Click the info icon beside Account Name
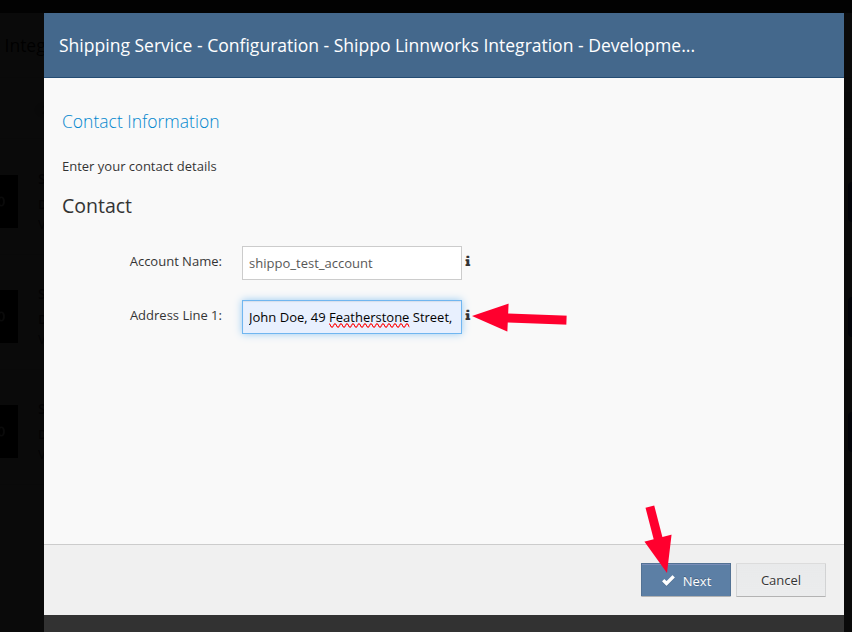The width and height of the screenshot is (852, 632). tap(467, 261)
